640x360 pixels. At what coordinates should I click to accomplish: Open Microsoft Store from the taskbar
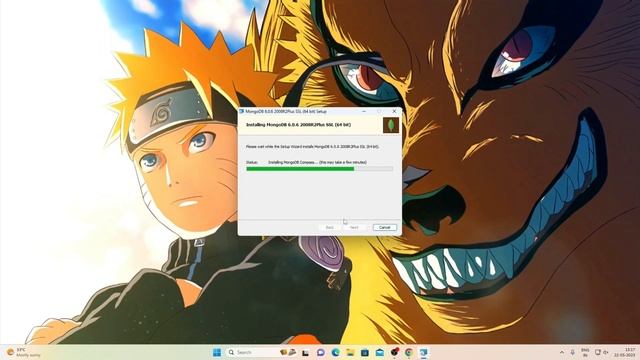point(365,352)
